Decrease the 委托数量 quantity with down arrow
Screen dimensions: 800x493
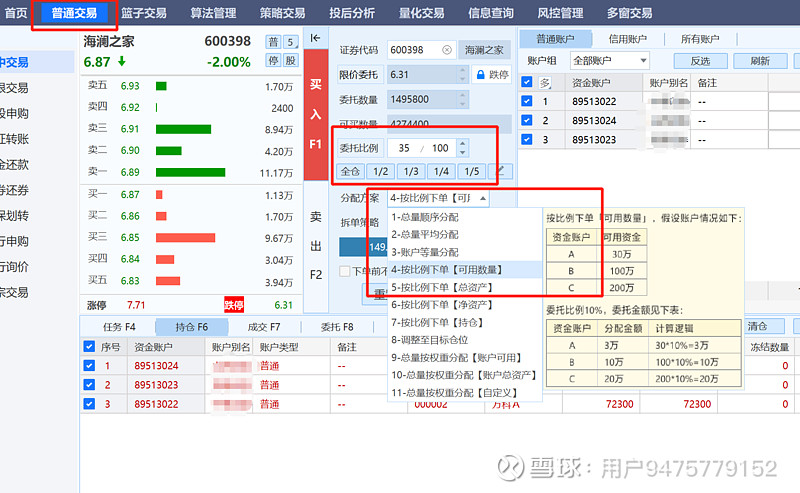point(462,104)
